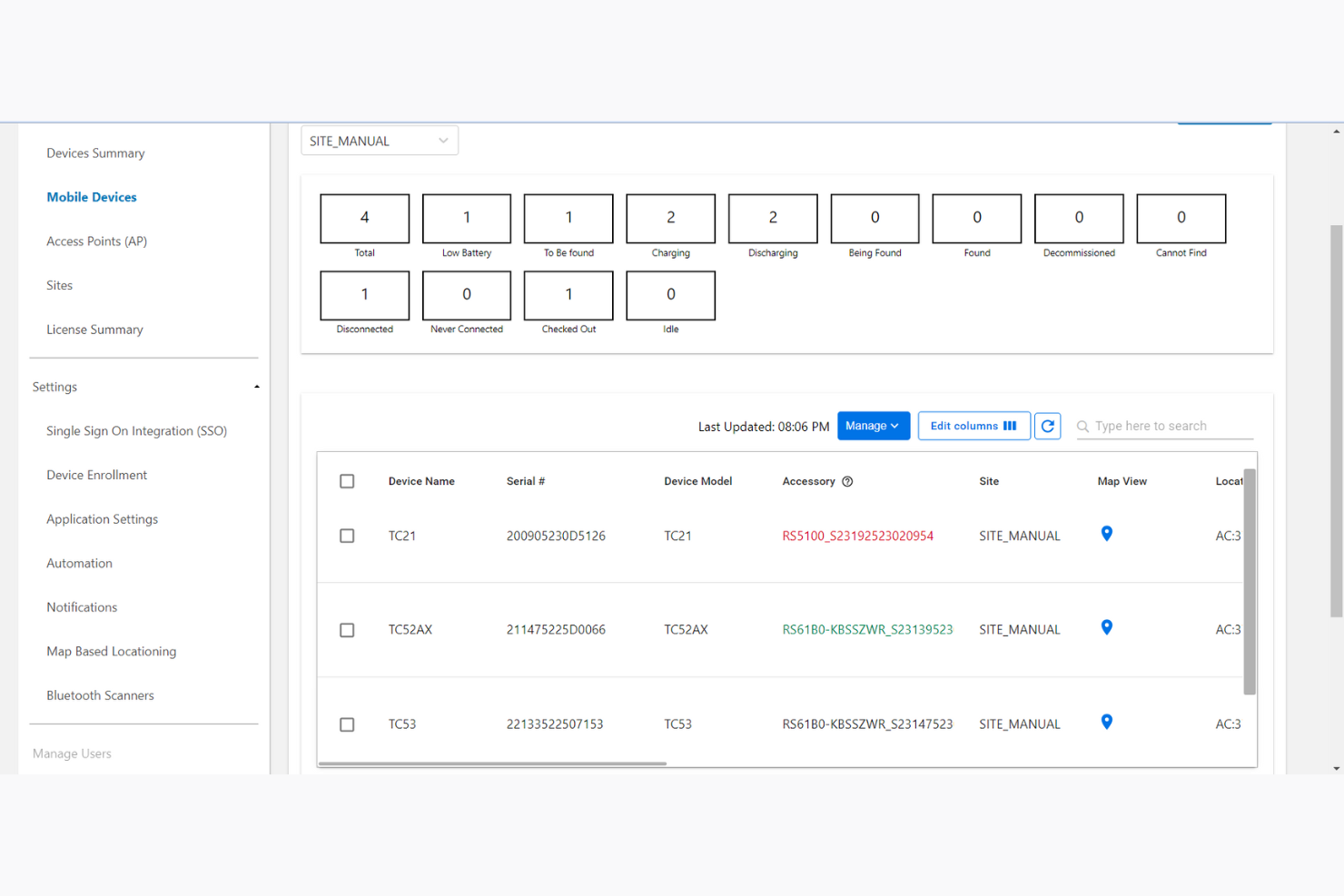Switch to Access Points (AP) section
The width and height of the screenshot is (1344, 896).
[96, 241]
